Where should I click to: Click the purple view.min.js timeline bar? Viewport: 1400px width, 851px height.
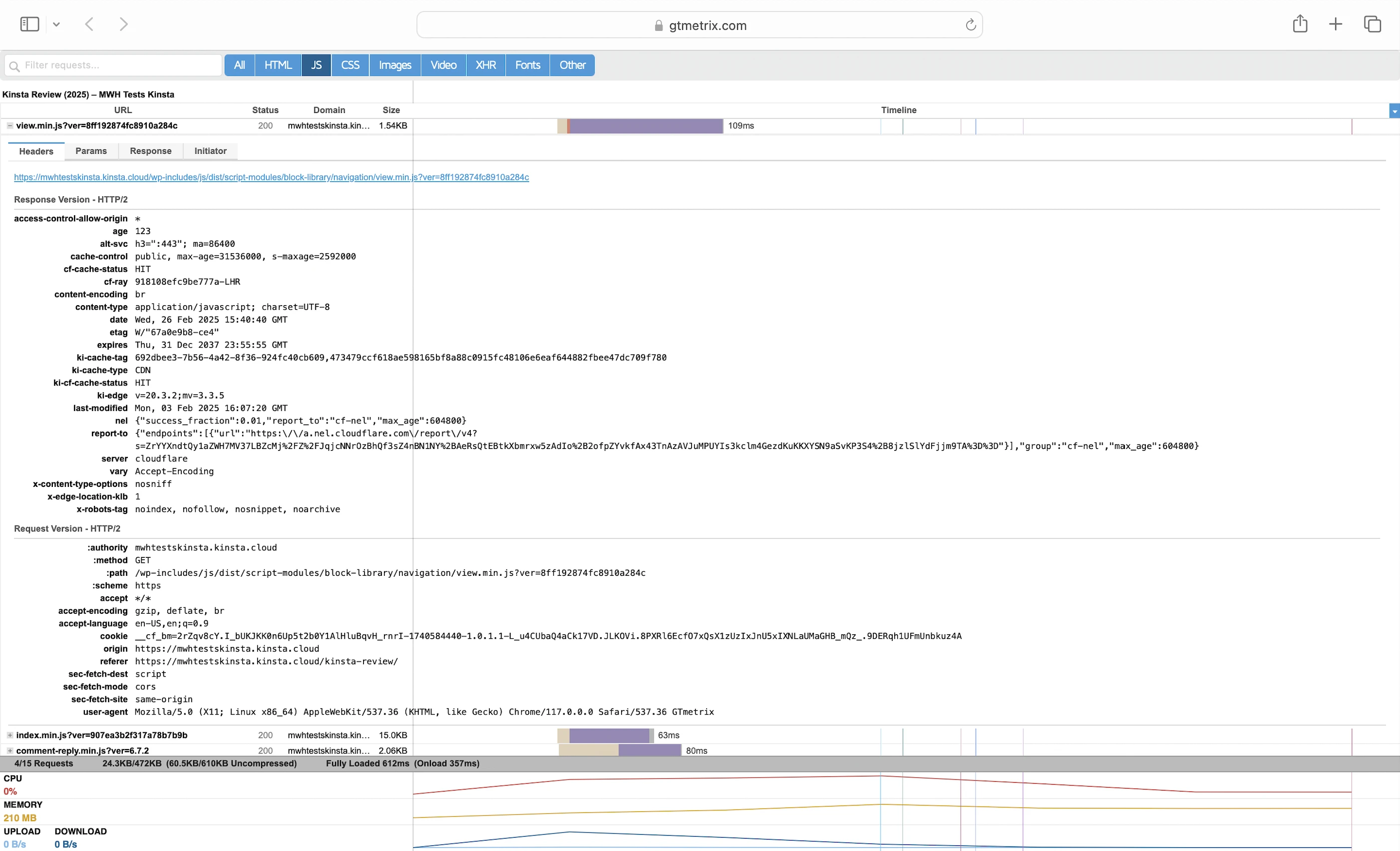tap(646, 126)
